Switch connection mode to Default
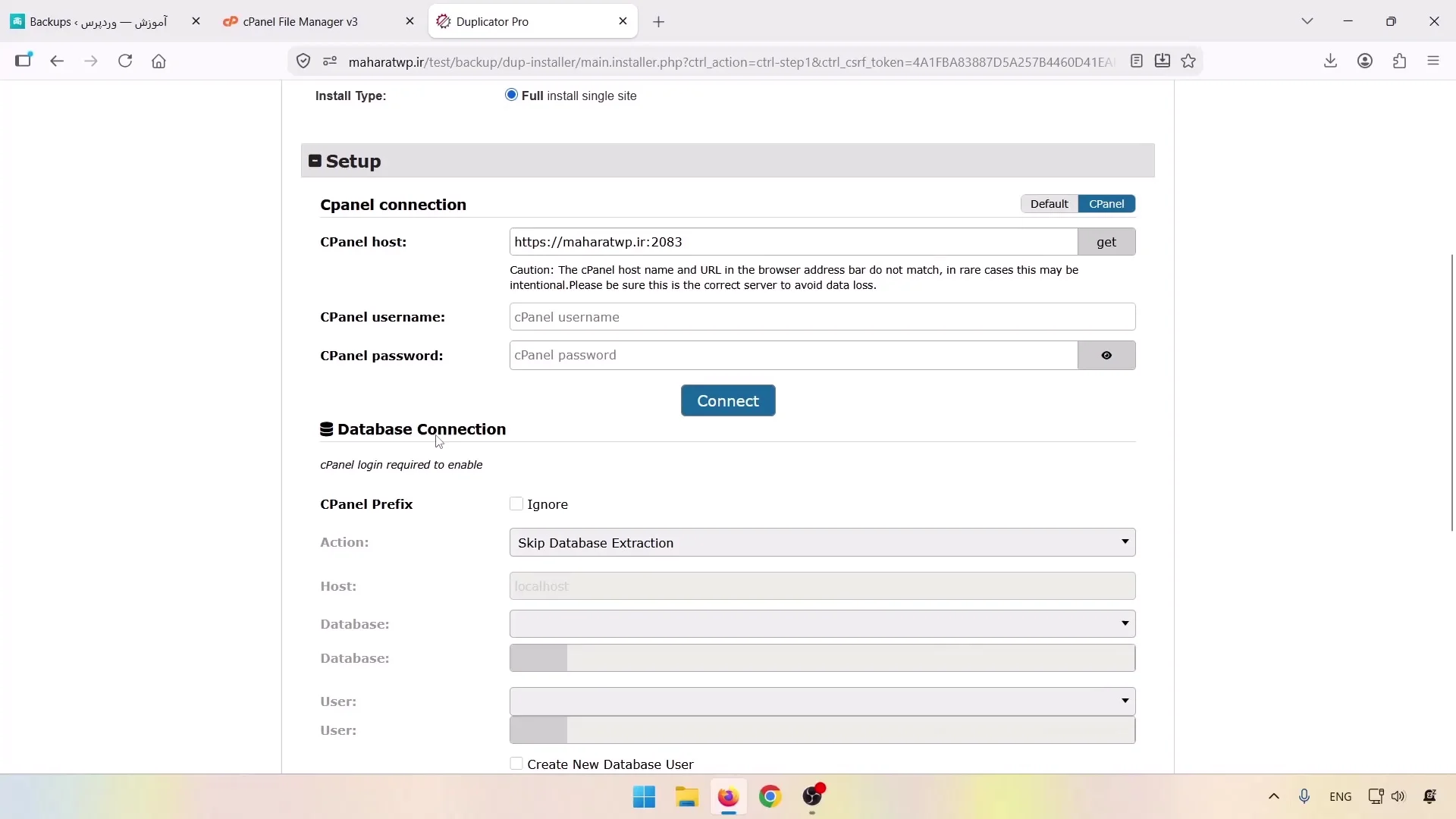 pos(1050,204)
